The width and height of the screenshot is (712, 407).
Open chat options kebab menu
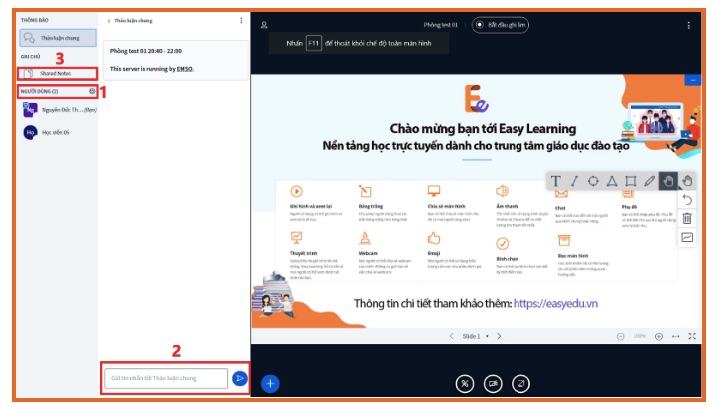tap(241, 20)
